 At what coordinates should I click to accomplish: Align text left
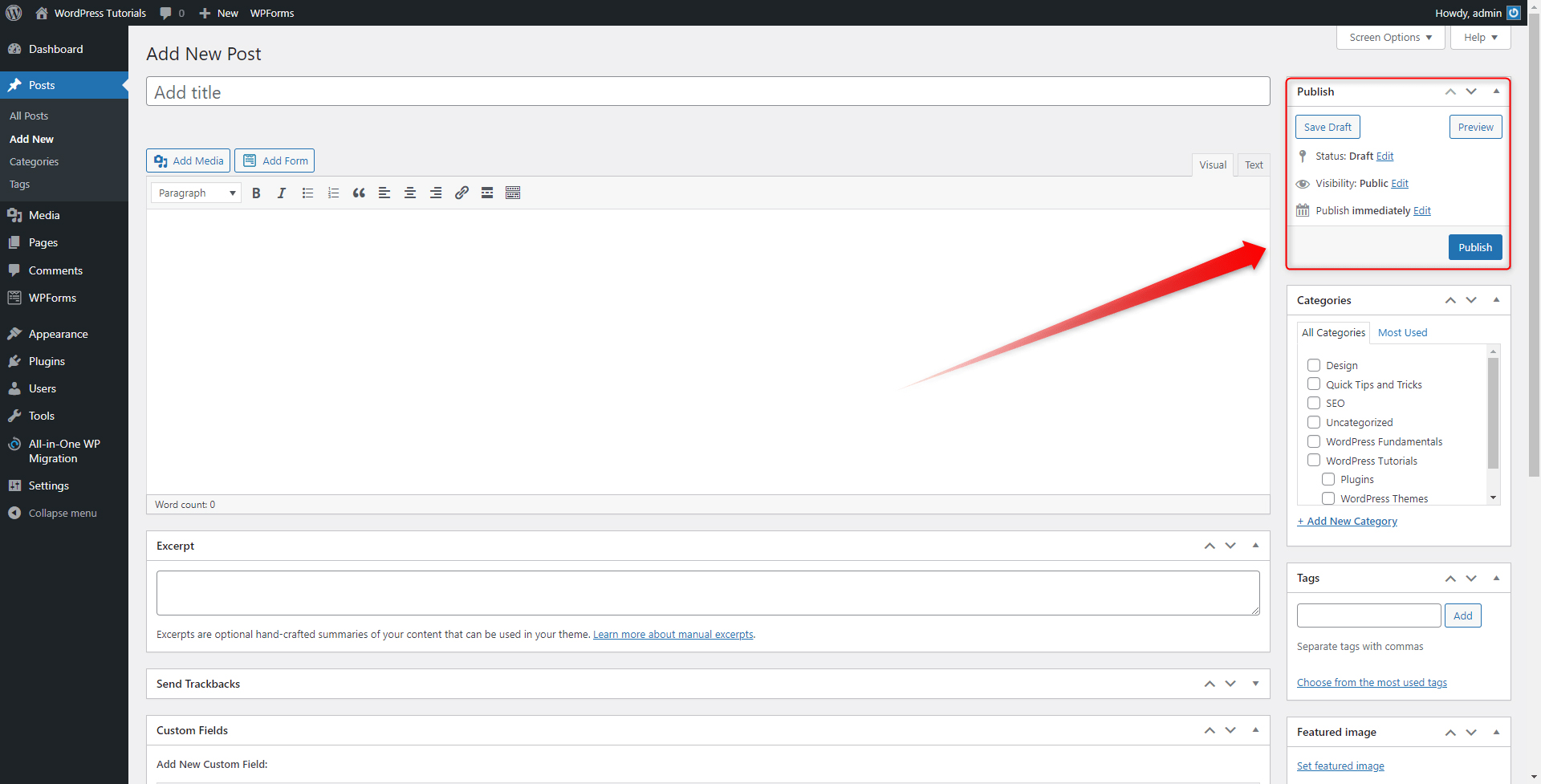pyautogui.click(x=384, y=193)
